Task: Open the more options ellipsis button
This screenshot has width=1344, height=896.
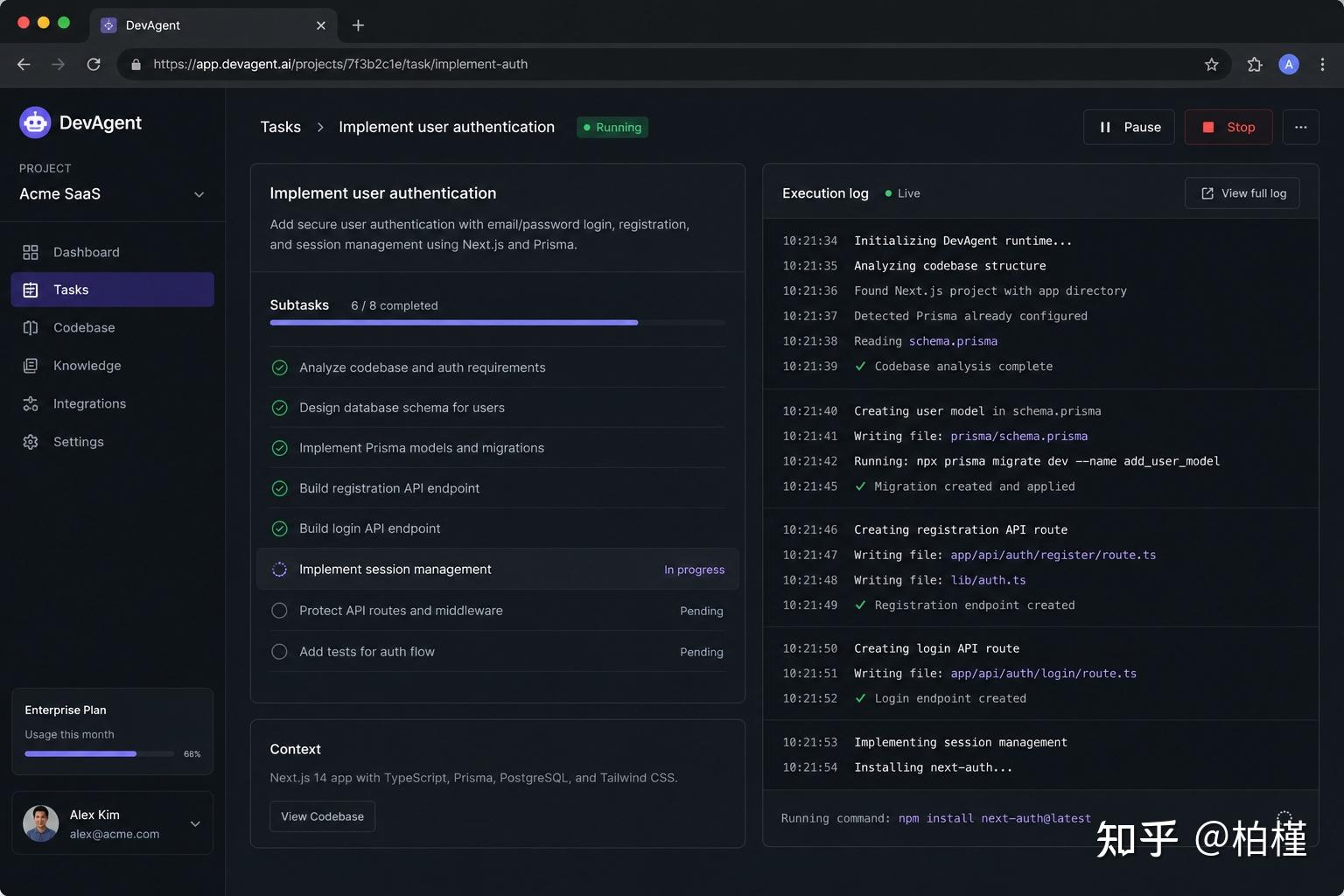Action: click(1301, 127)
